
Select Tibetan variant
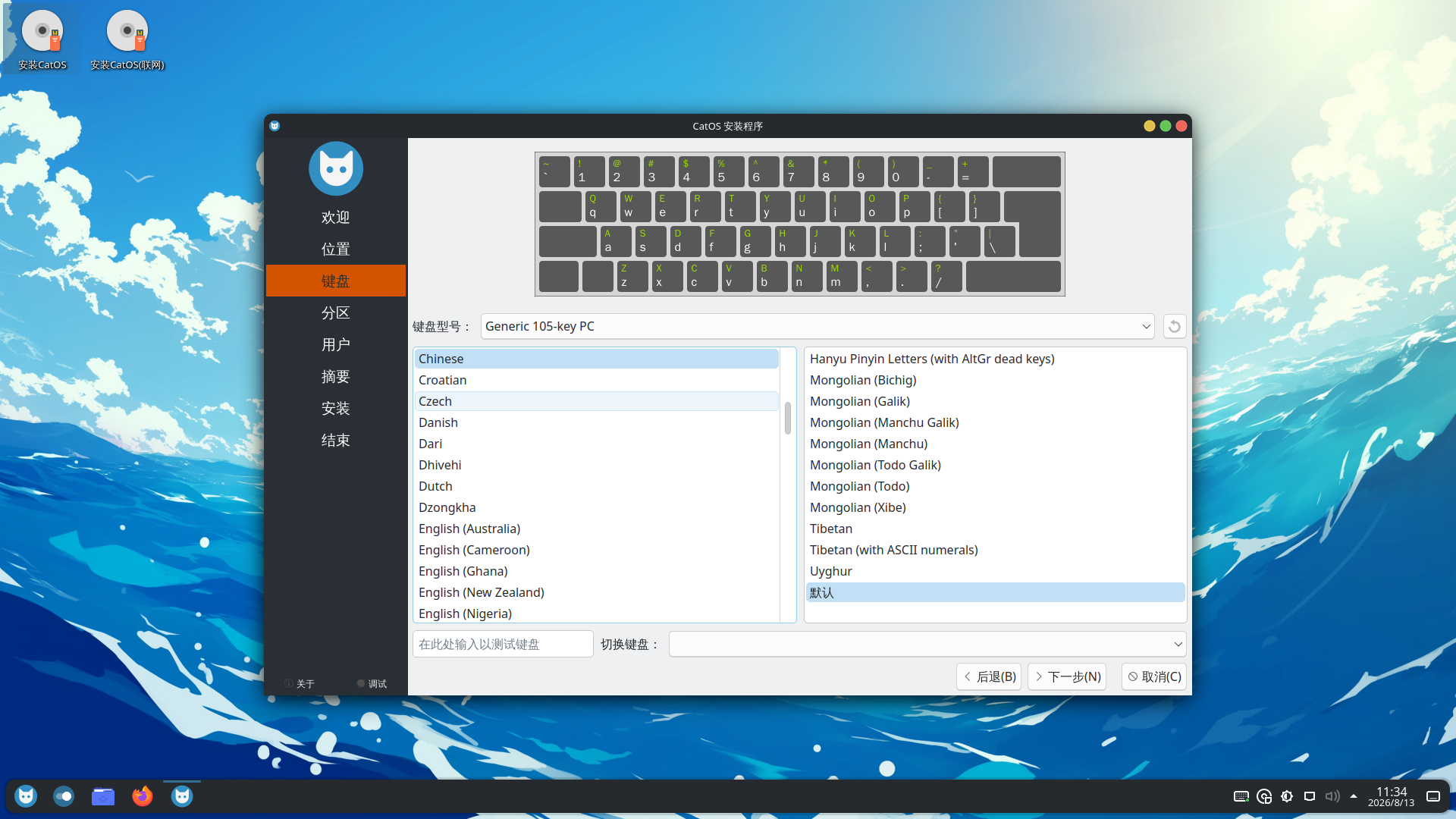tap(995, 529)
